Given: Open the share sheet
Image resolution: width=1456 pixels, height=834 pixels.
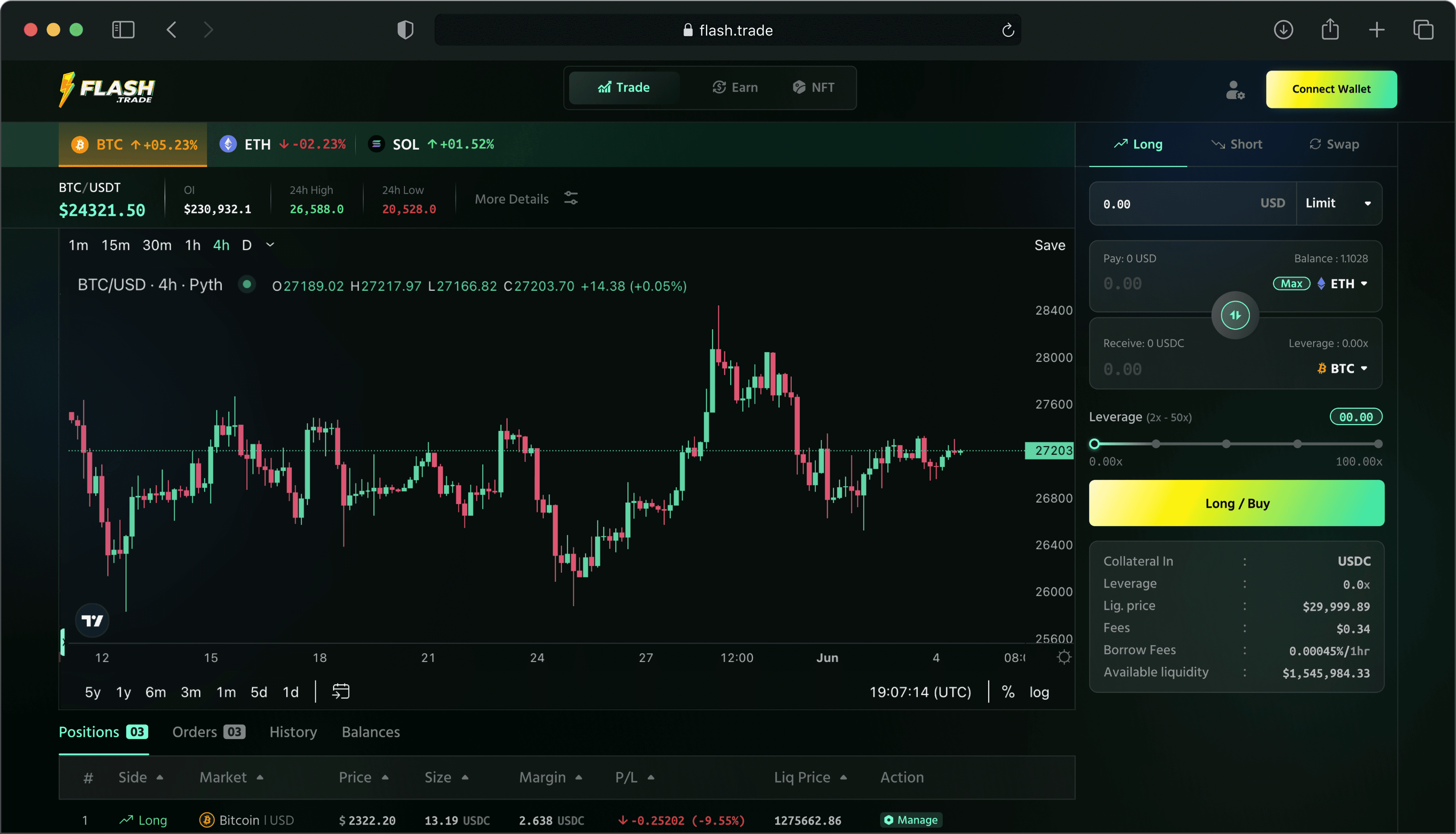Looking at the screenshot, I should pos(1329,29).
